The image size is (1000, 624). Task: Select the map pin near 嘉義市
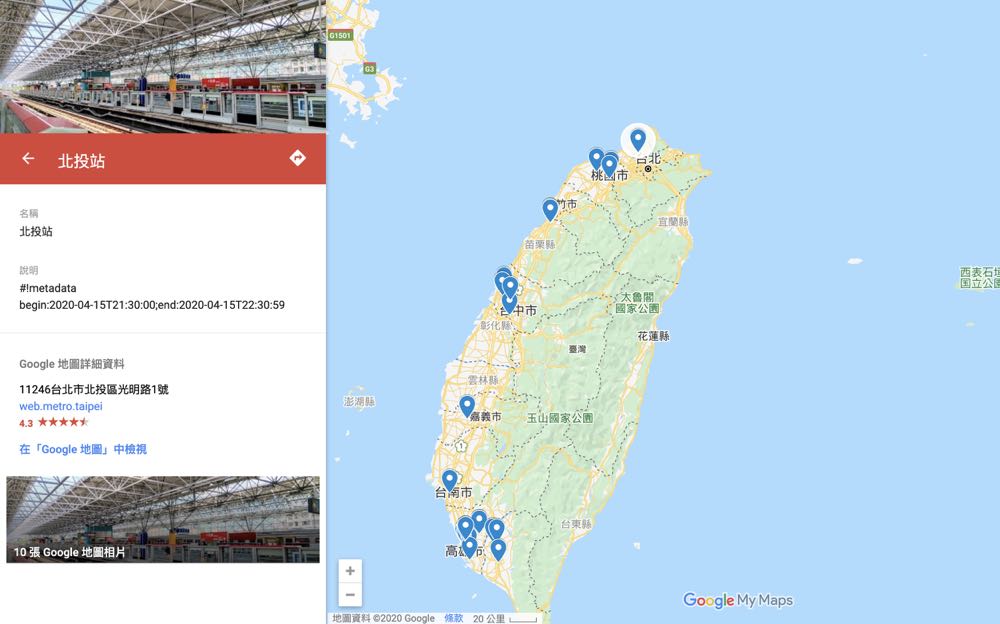tap(467, 407)
